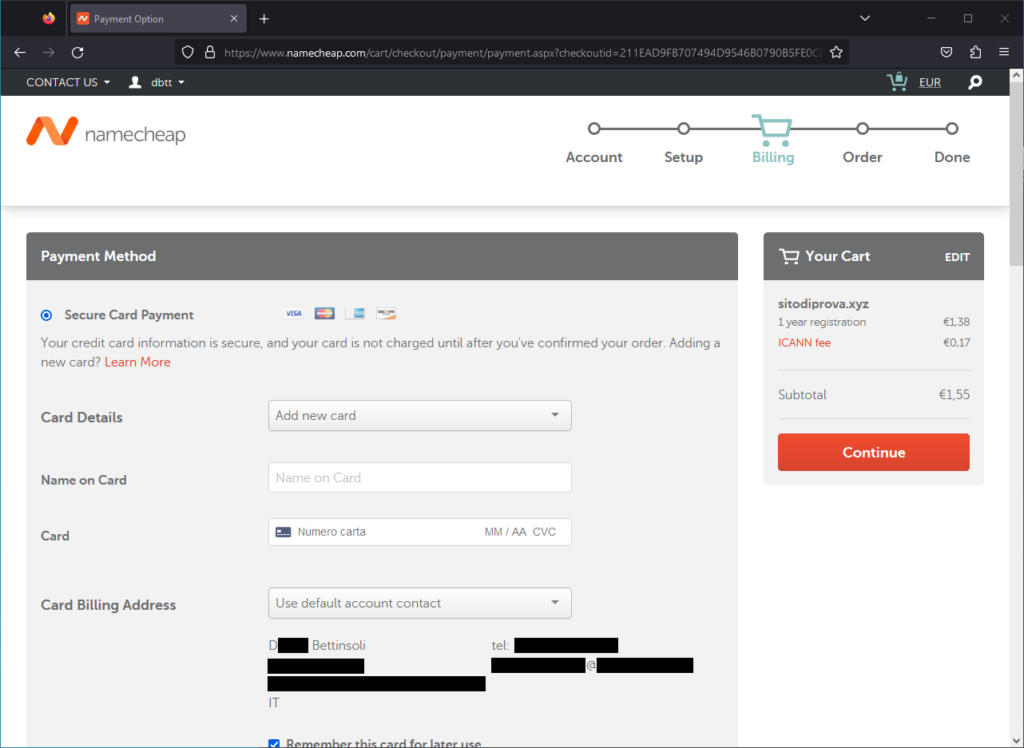1024x748 pixels.
Task: Select the sitodiprova.xyz cart item
Action: [x=823, y=304]
